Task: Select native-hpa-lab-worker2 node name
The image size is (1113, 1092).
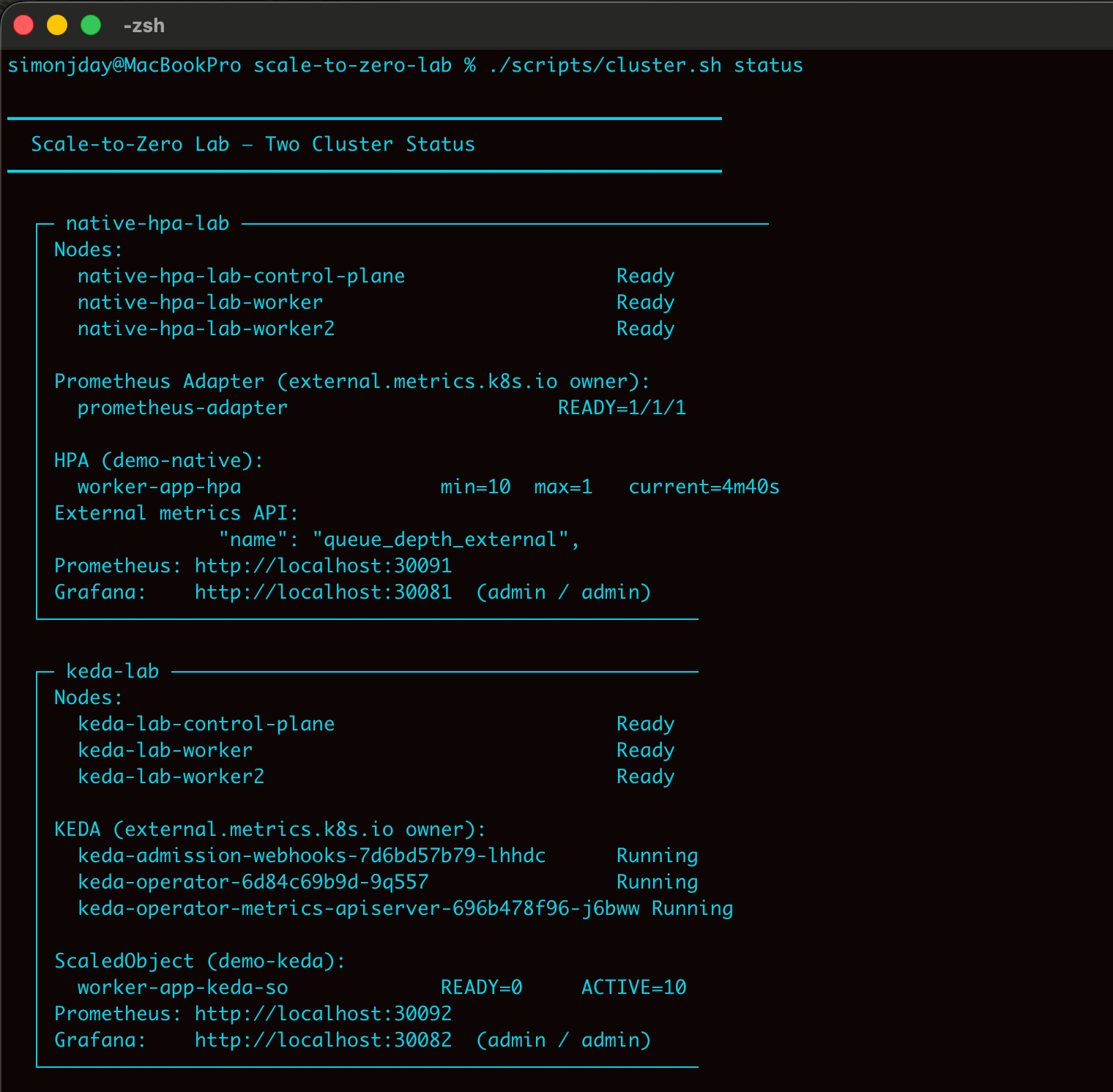Action: click(x=206, y=329)
